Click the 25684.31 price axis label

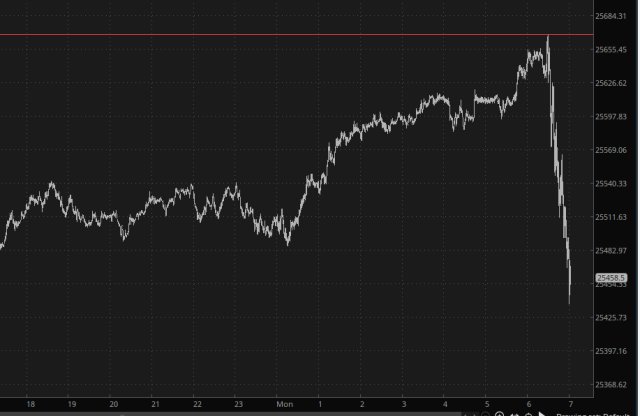tap(610, 16)
